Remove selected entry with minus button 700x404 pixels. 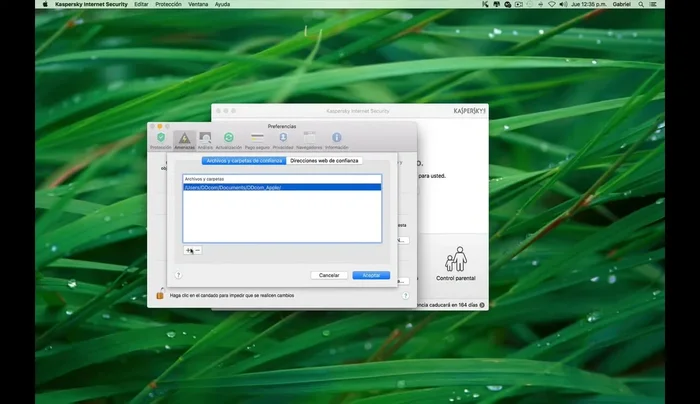[x=198, y=250]
